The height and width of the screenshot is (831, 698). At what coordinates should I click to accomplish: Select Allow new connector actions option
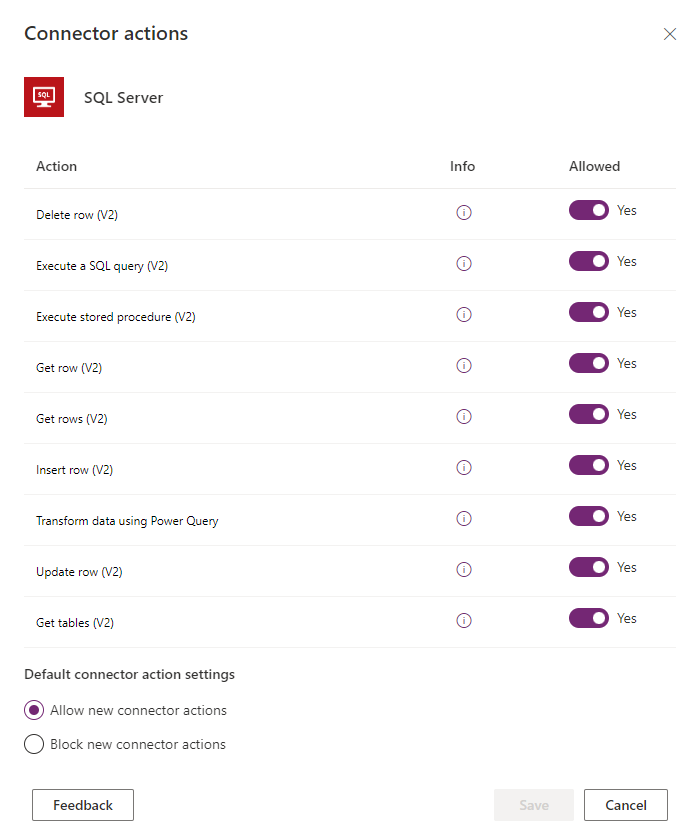(34, 711)
